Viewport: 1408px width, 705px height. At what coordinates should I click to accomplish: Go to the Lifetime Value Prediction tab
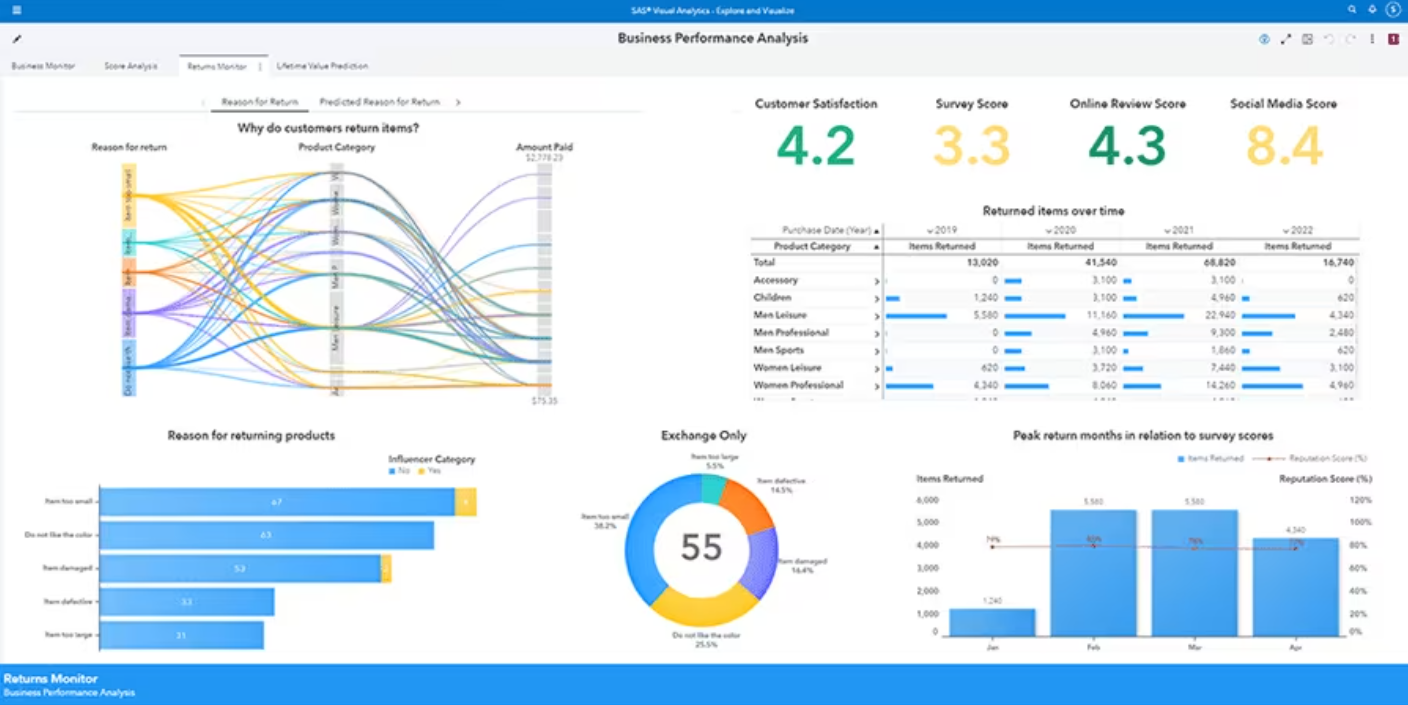[322, 66]
